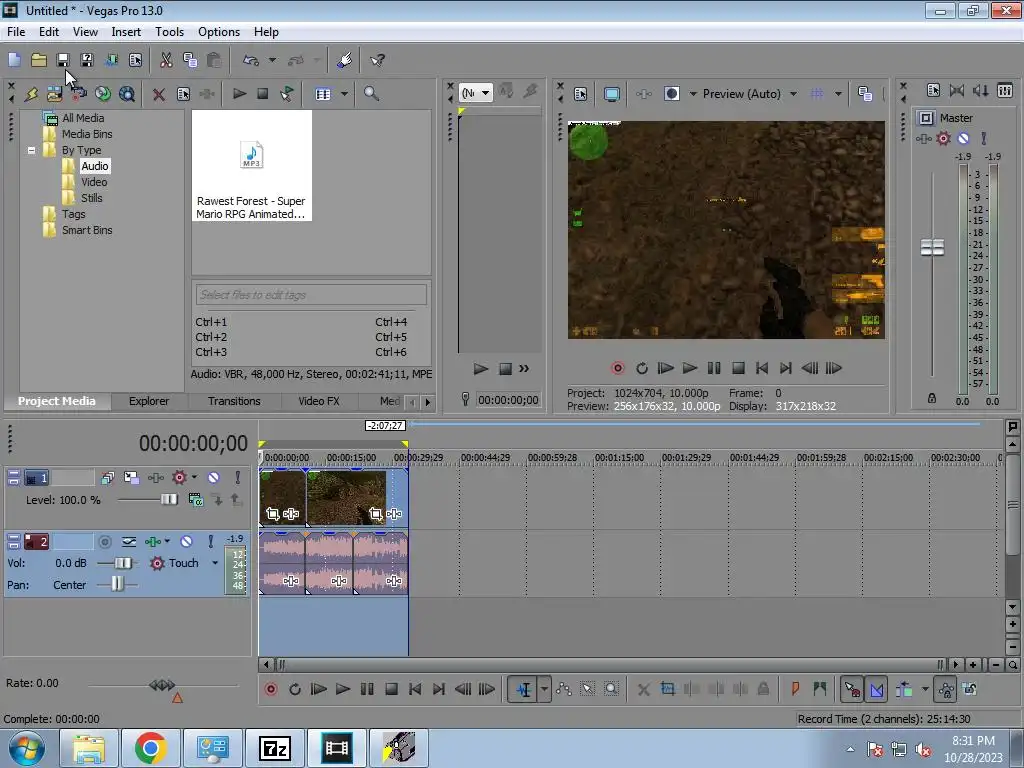This screenshot has width=1024, height=768.
Task: Mute audio track 2
Action: point(186,541)
